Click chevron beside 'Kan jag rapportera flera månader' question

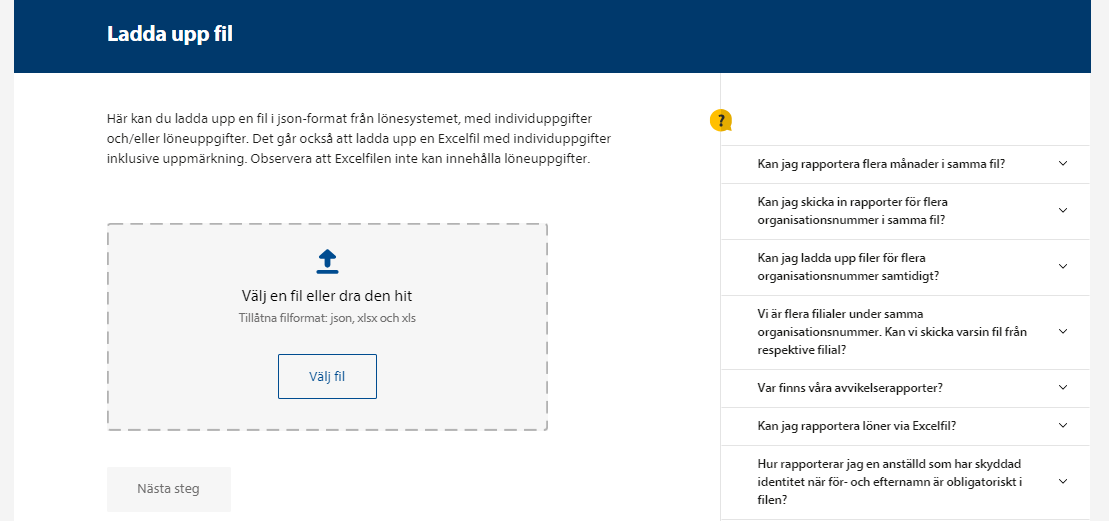coord(1063,164)
